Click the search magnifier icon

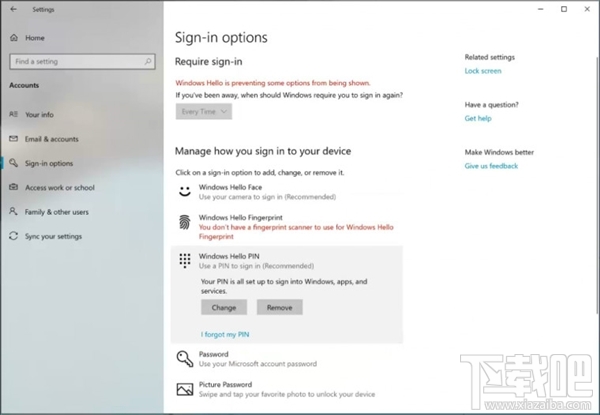click(x=148, y=61)
